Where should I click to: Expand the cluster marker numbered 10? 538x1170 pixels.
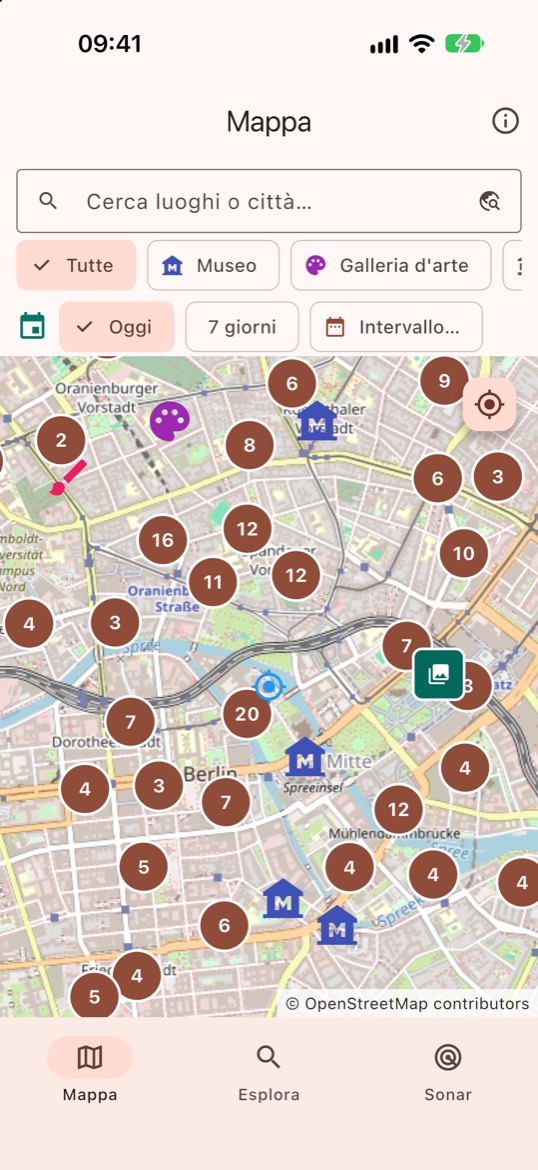click(463, 554)
